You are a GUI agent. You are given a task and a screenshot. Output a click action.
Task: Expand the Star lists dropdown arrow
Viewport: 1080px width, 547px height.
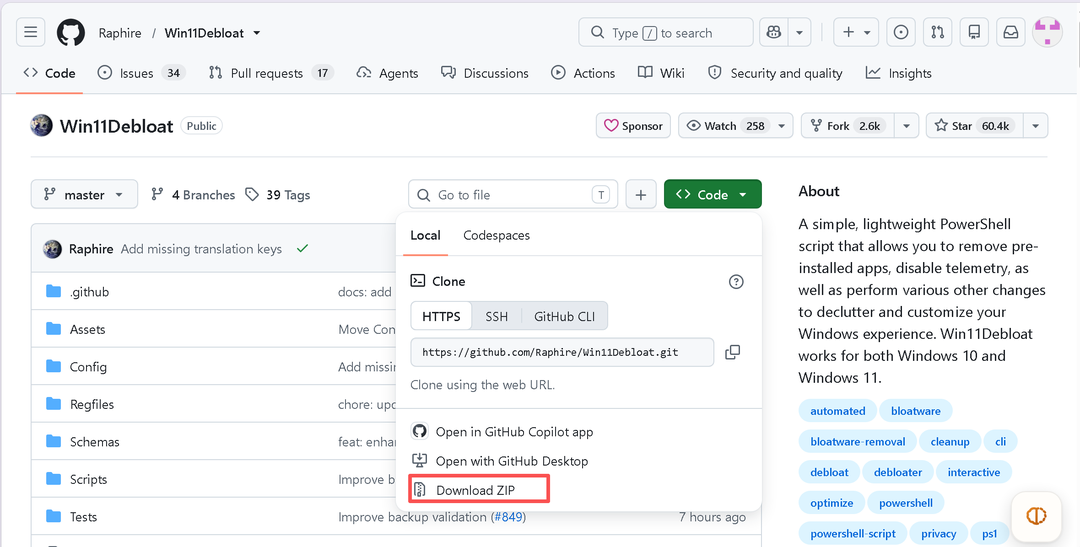(x=1035, y=125)
